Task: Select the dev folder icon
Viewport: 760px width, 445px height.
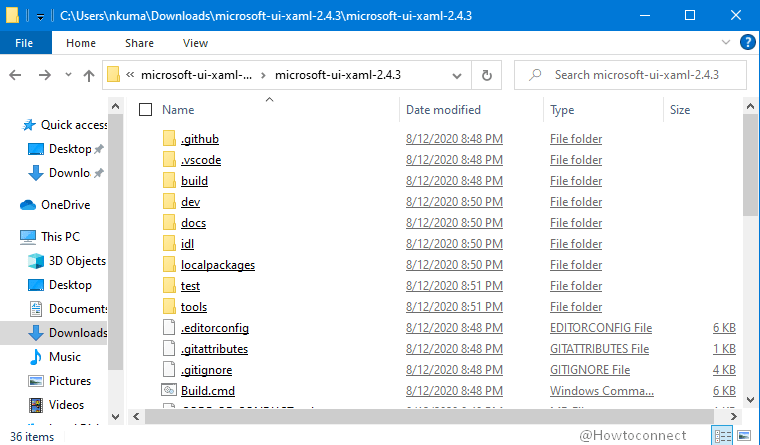Action: pyautogui.click(x=169, y=202)
